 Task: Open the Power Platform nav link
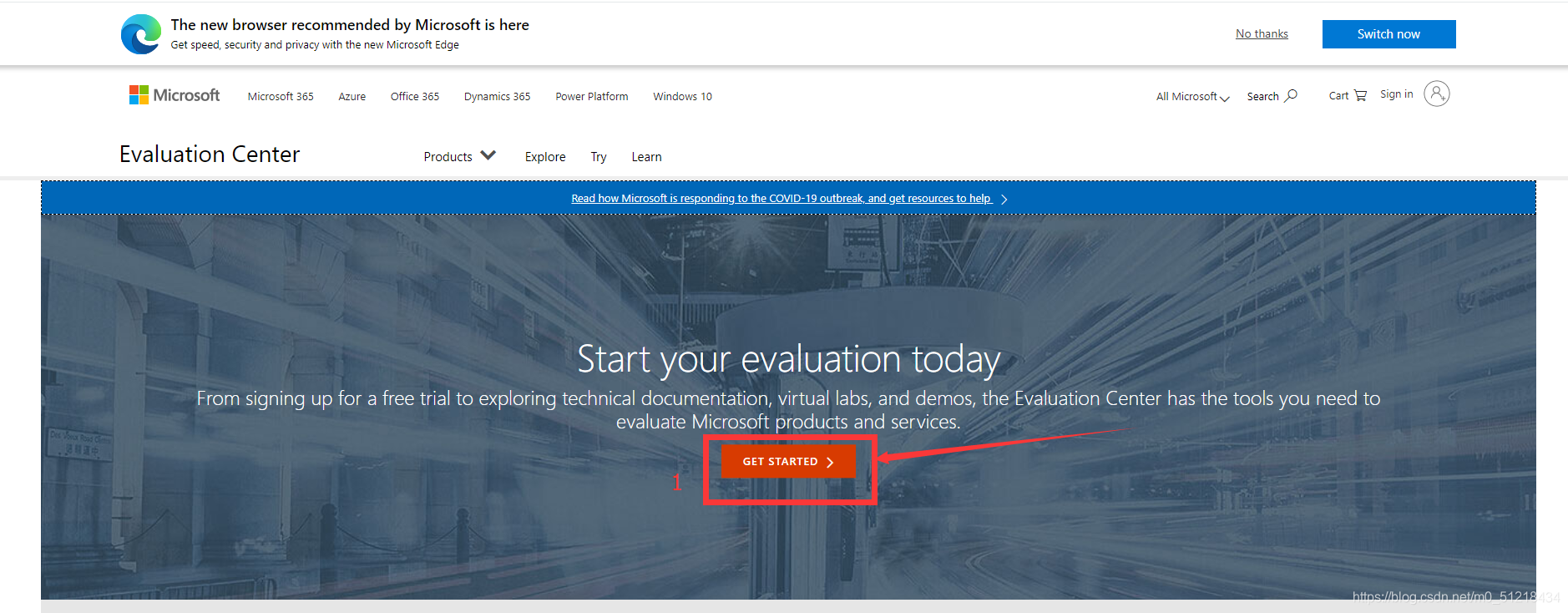pos(592,97)
